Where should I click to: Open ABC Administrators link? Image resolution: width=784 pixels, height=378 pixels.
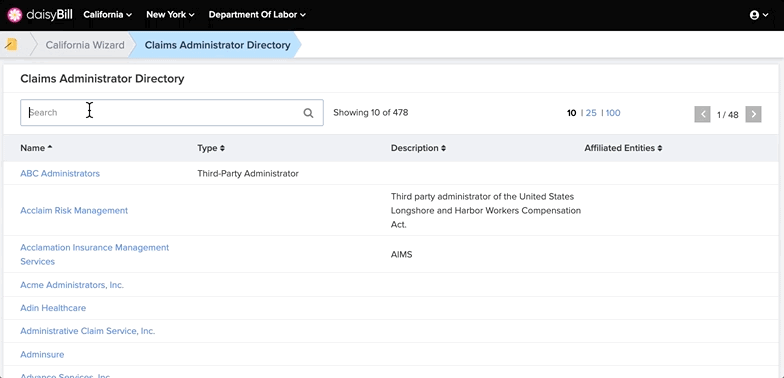60,174
